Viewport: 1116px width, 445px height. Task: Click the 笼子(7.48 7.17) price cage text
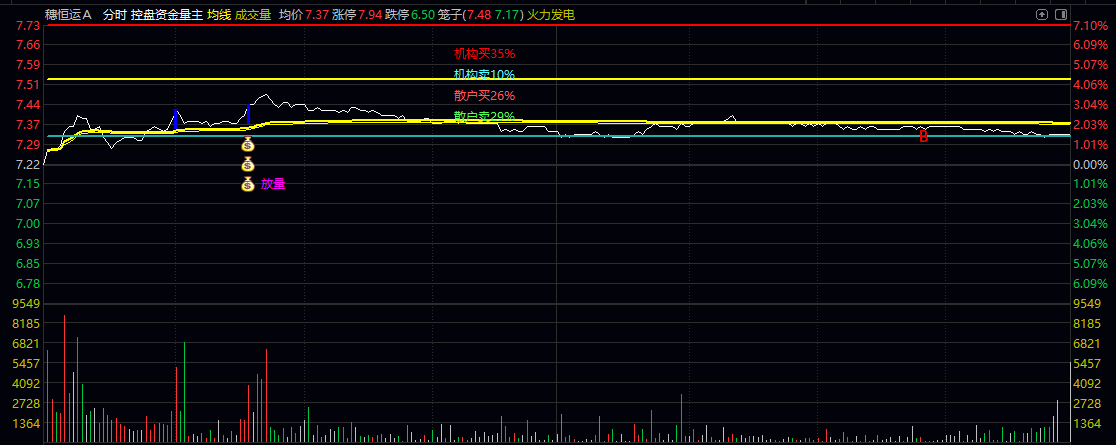tap(480, 14)
